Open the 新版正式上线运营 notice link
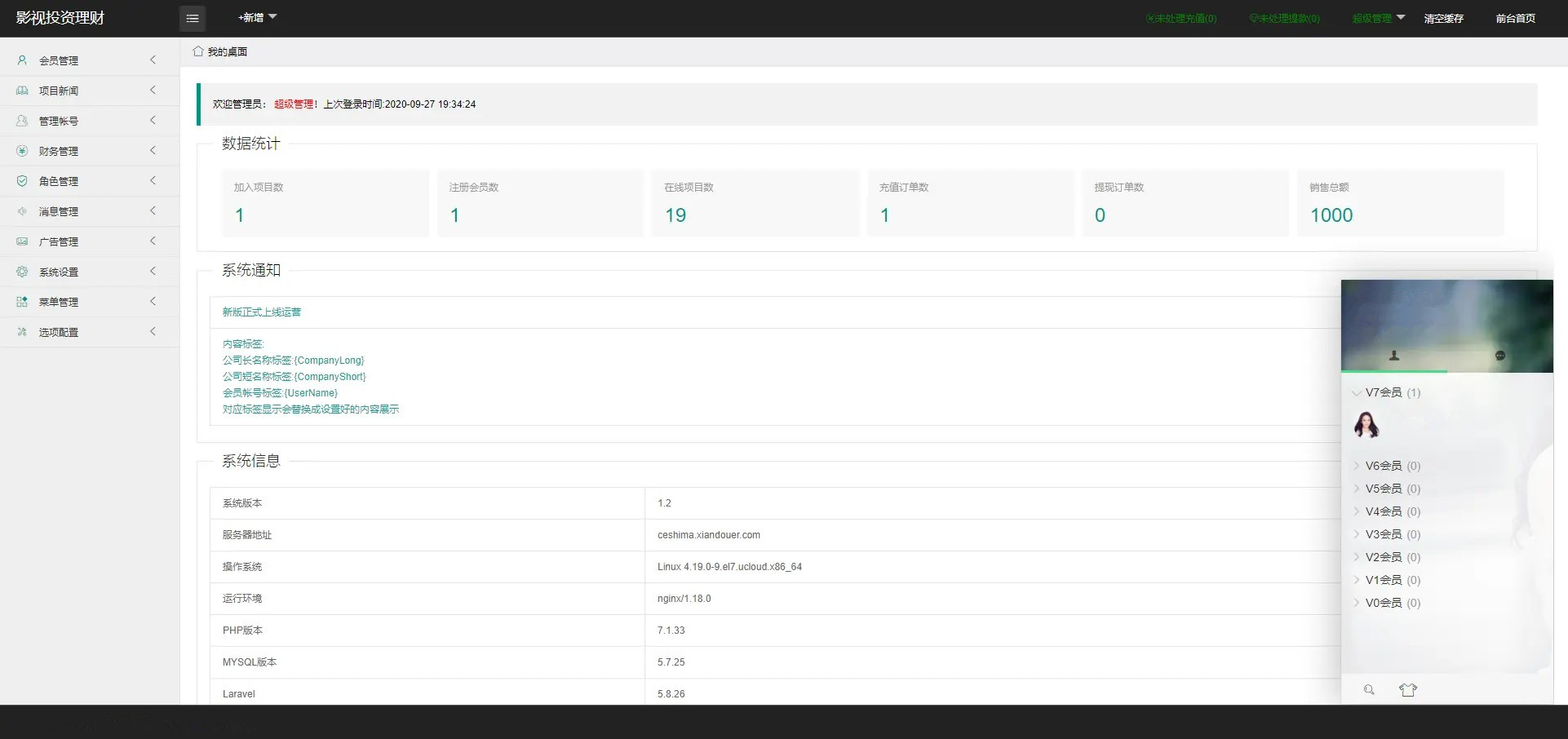The width and height of the screenshot is (1568, 739). coord(262,312)
